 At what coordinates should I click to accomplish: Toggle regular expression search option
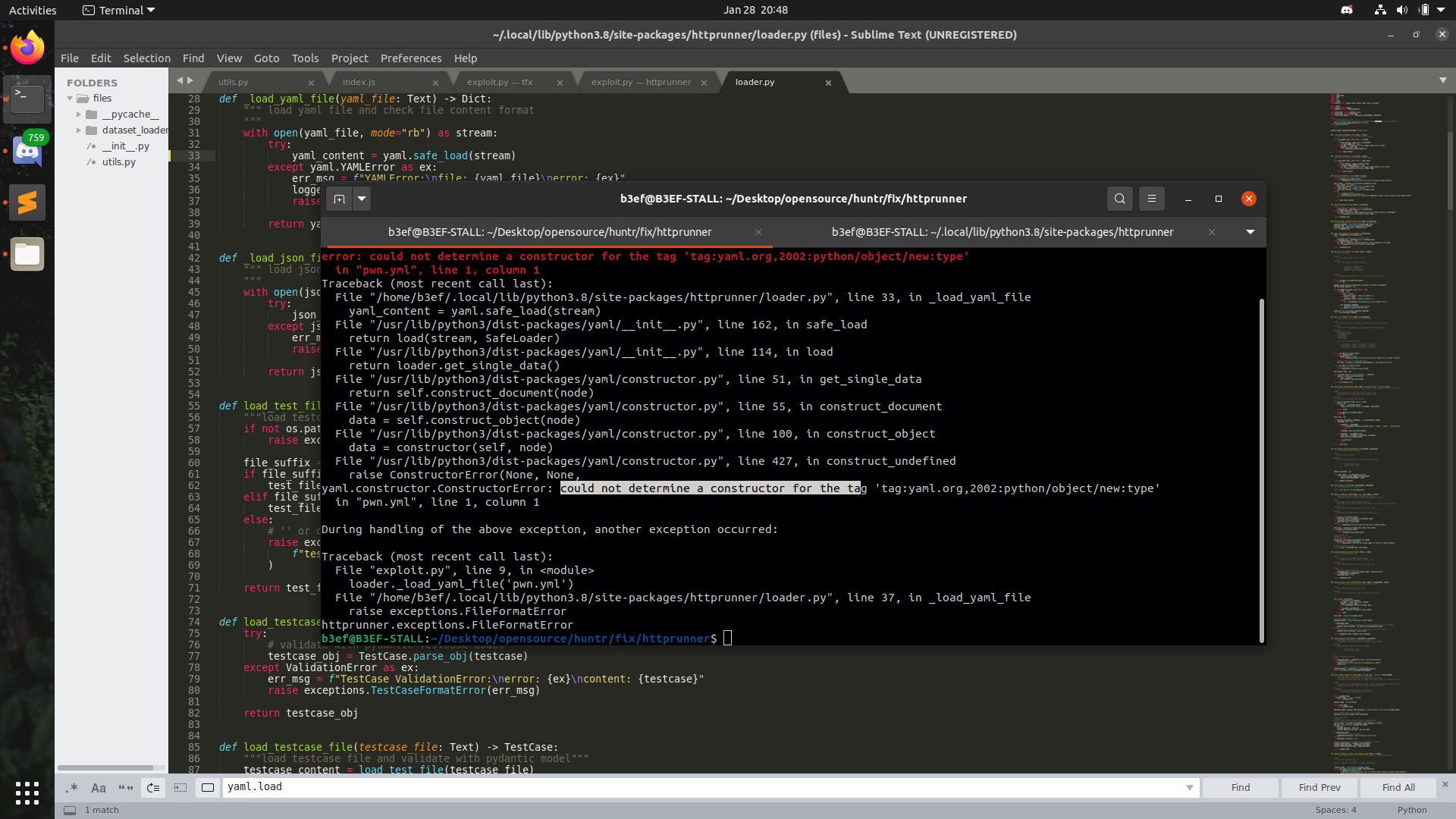pos(72,788)
